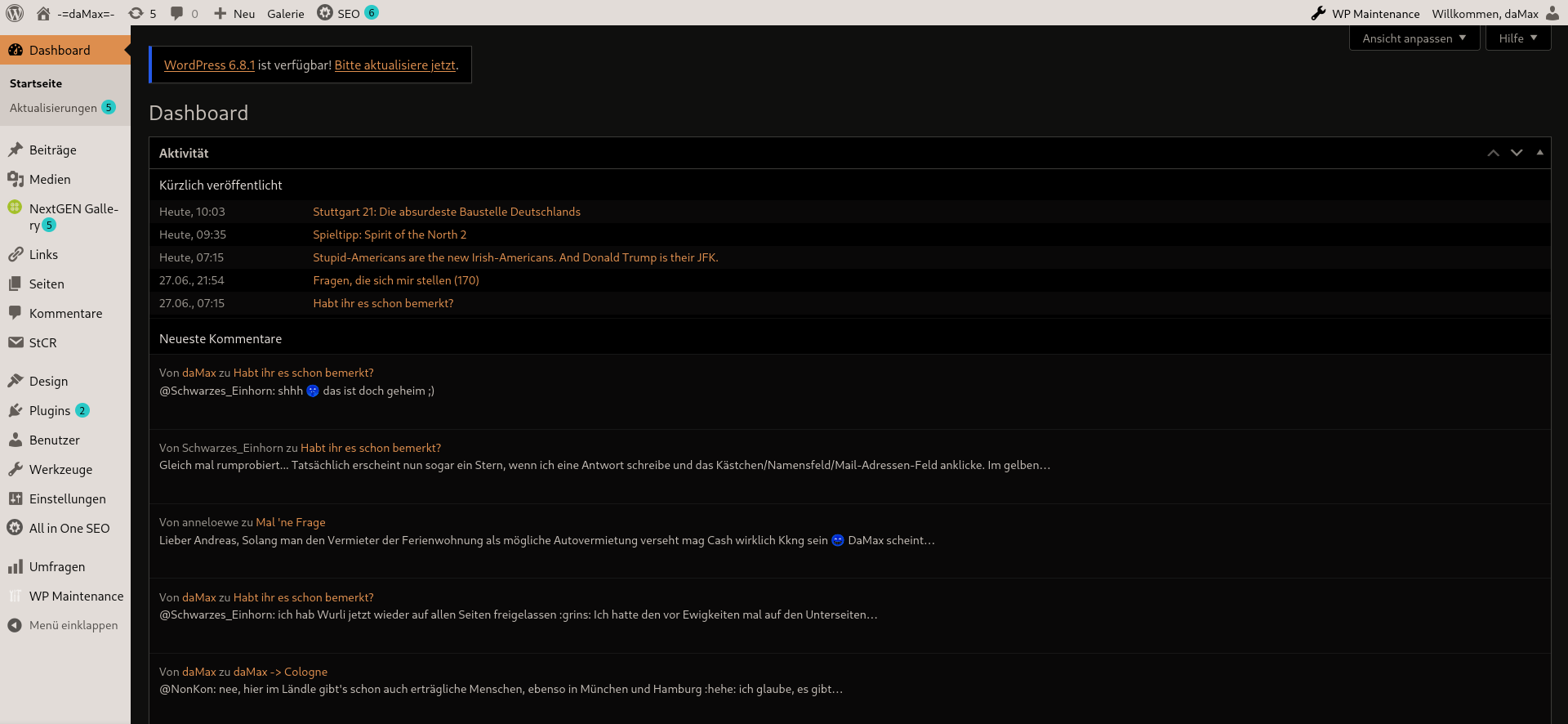The width and height of the screenshot is (1568, 724).
Task: Collapse the sidebar with Menü einklappen
Action: click(x=63, y=625)
